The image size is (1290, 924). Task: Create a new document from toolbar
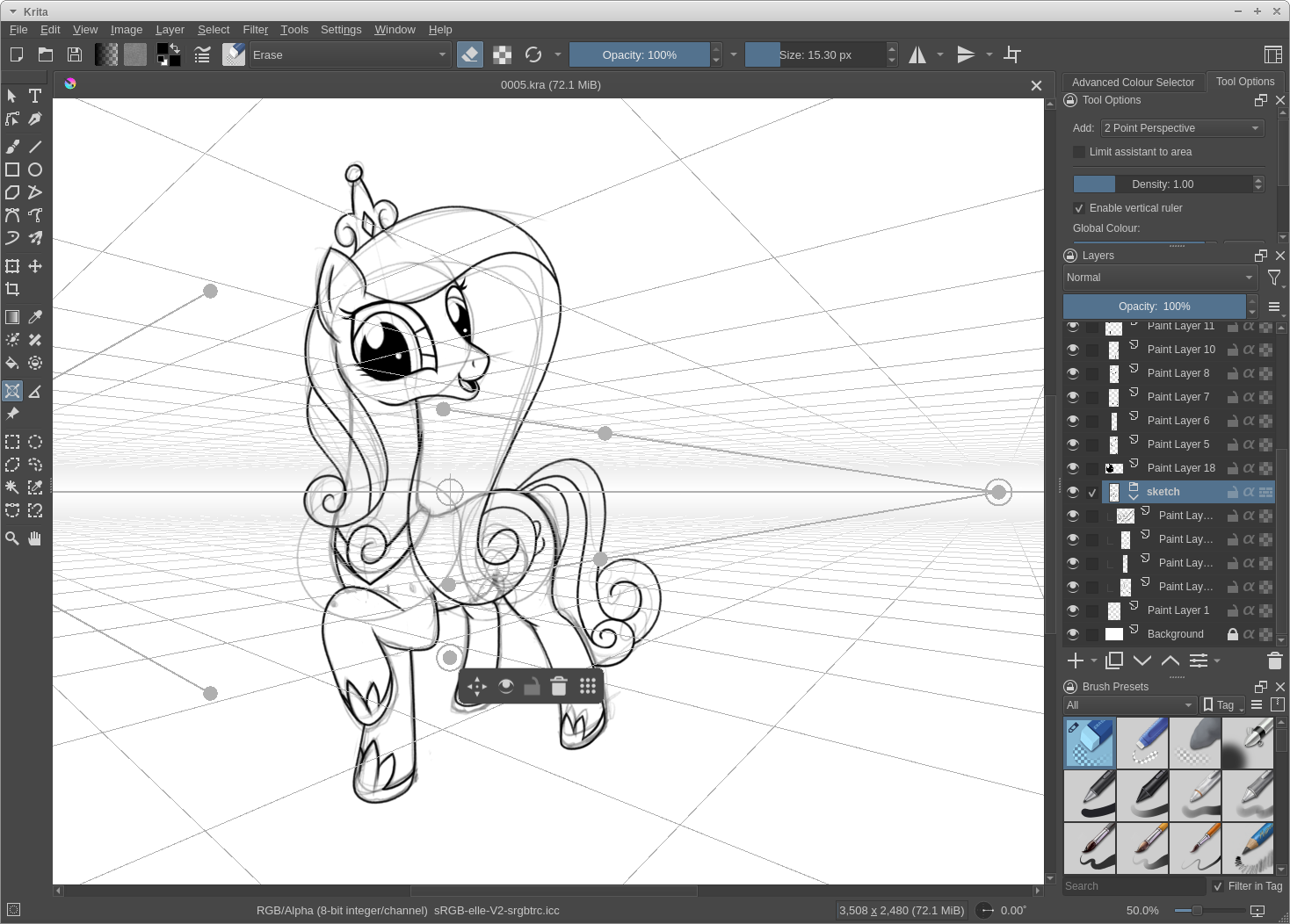[16, 54]
